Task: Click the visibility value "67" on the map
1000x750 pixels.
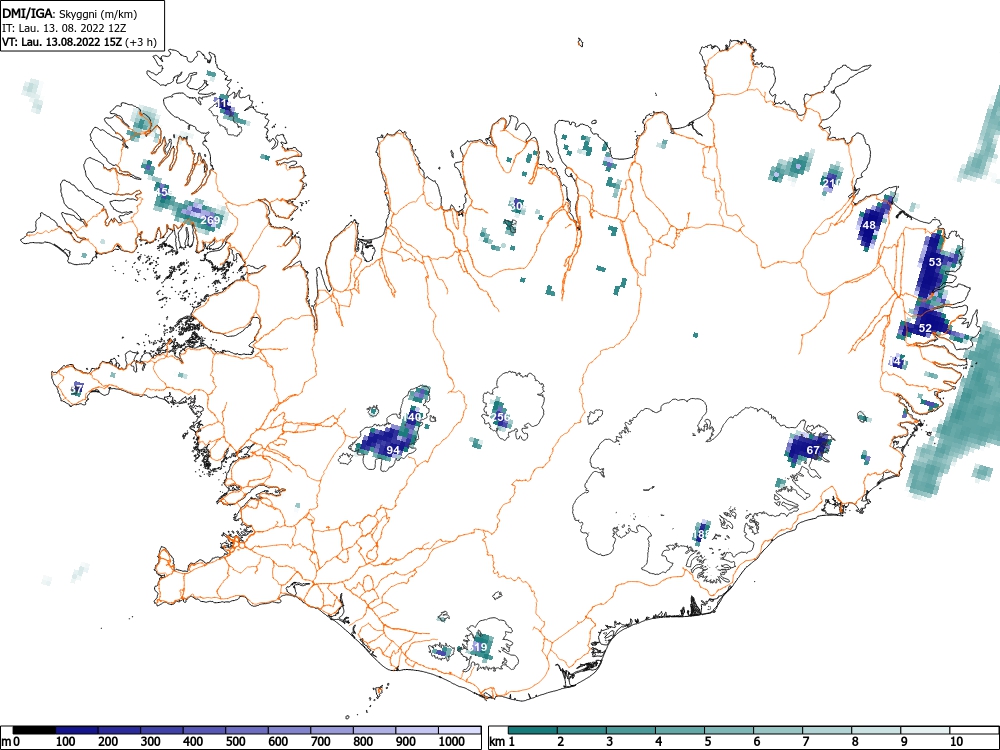Action: point(812,450)
